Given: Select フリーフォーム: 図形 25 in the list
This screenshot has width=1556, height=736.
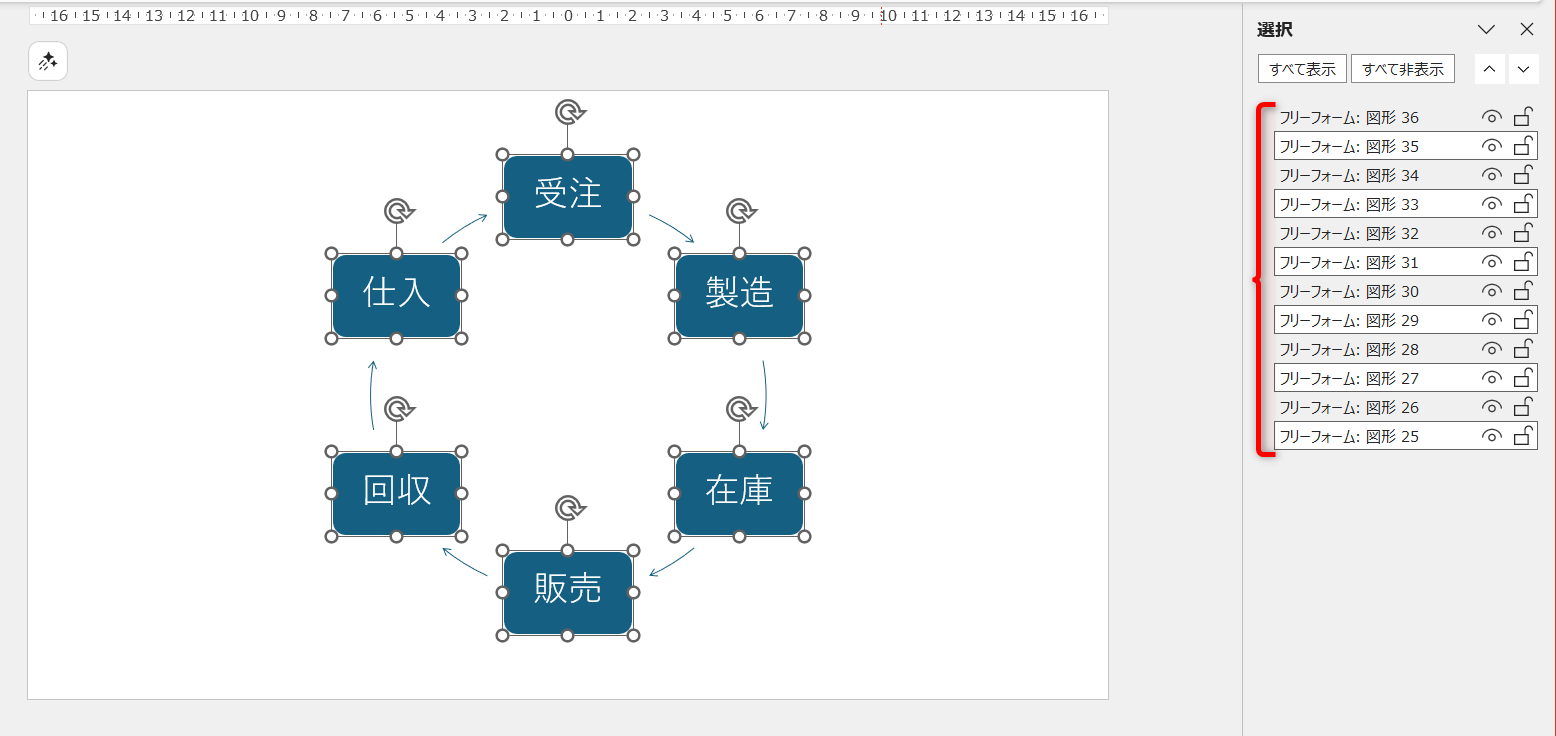Looking at the screenshot, I should (x=1406, y=437).
